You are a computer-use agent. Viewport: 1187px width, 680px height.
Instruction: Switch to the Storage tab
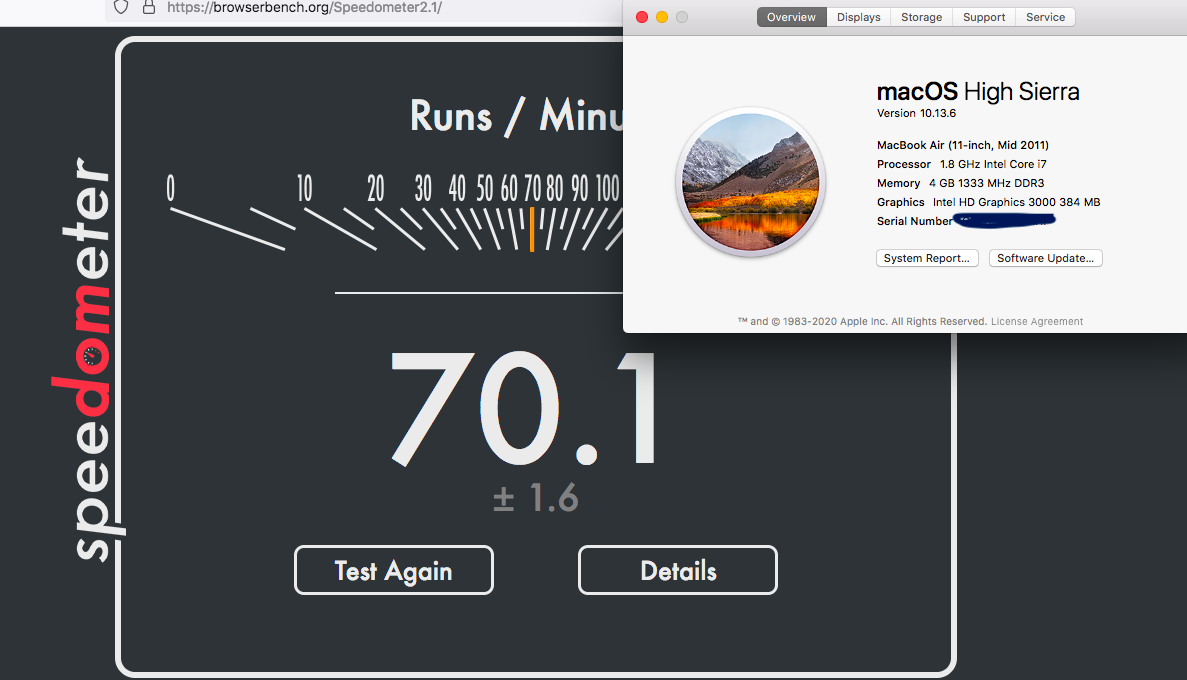921,17
